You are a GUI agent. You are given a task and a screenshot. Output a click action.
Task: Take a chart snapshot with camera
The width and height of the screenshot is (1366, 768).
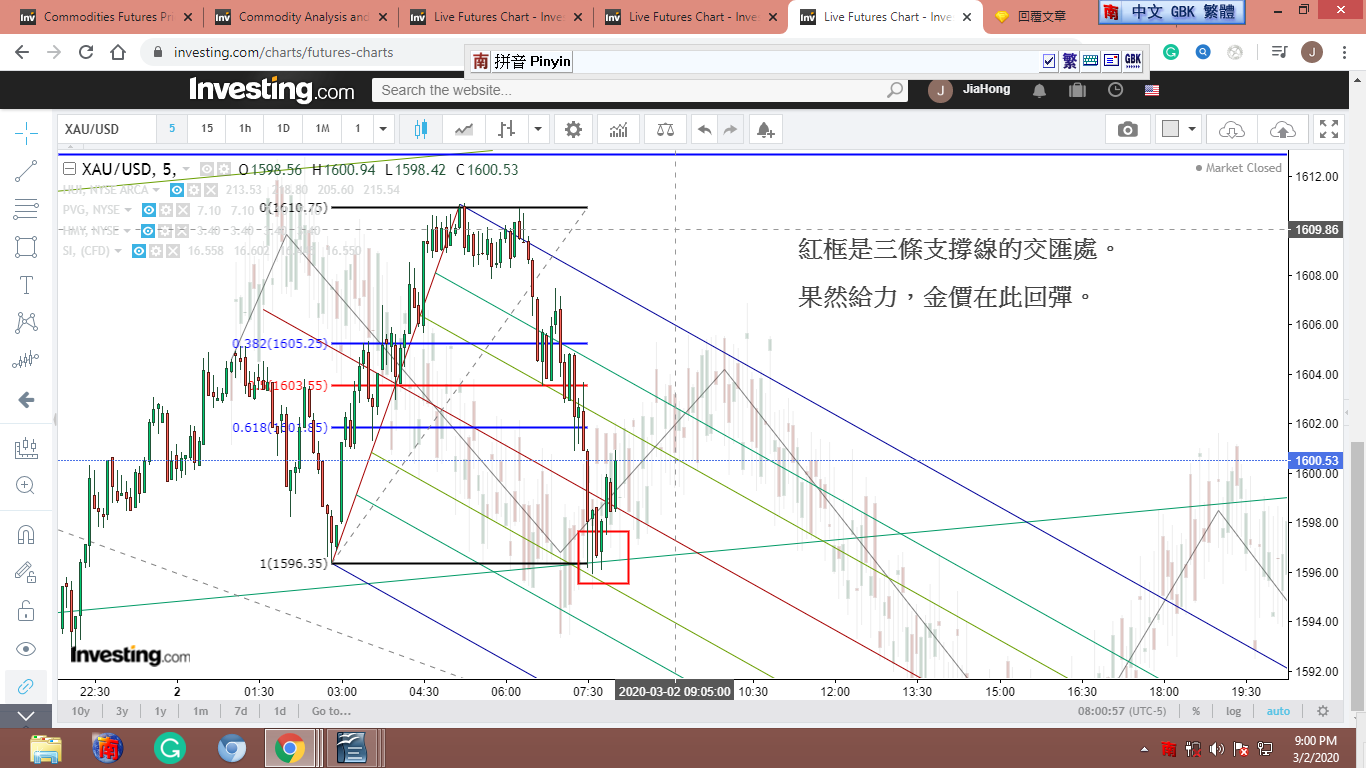coord(1128,129)
